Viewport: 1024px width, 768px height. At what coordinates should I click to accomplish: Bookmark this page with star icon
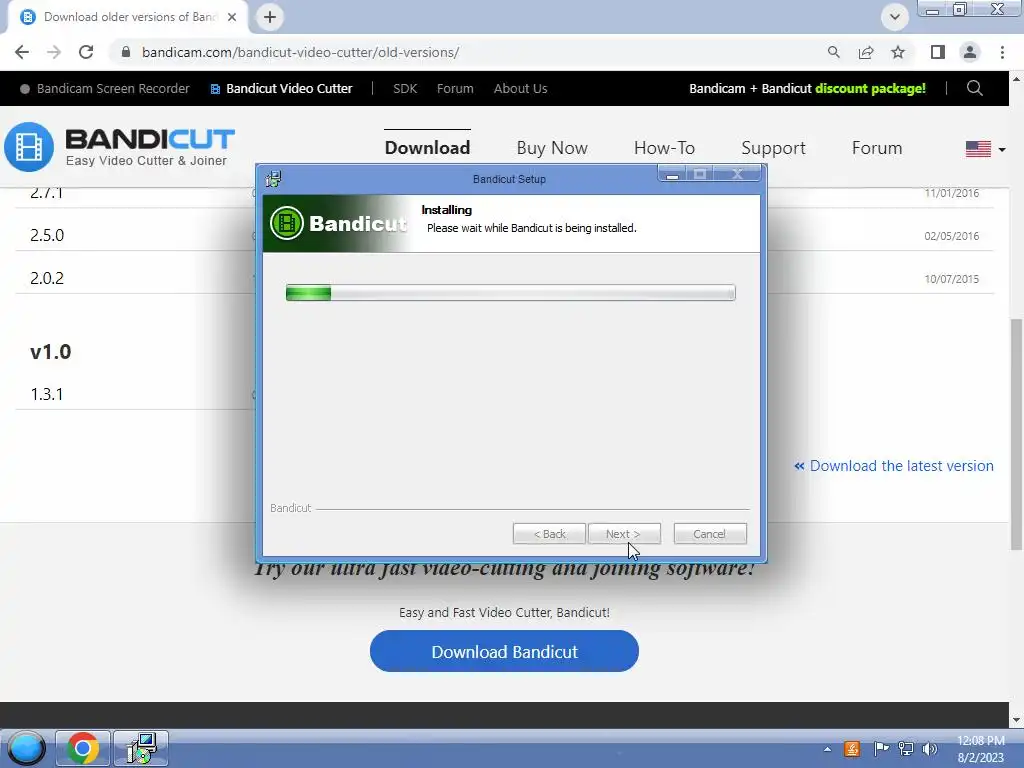click(898, 52)
